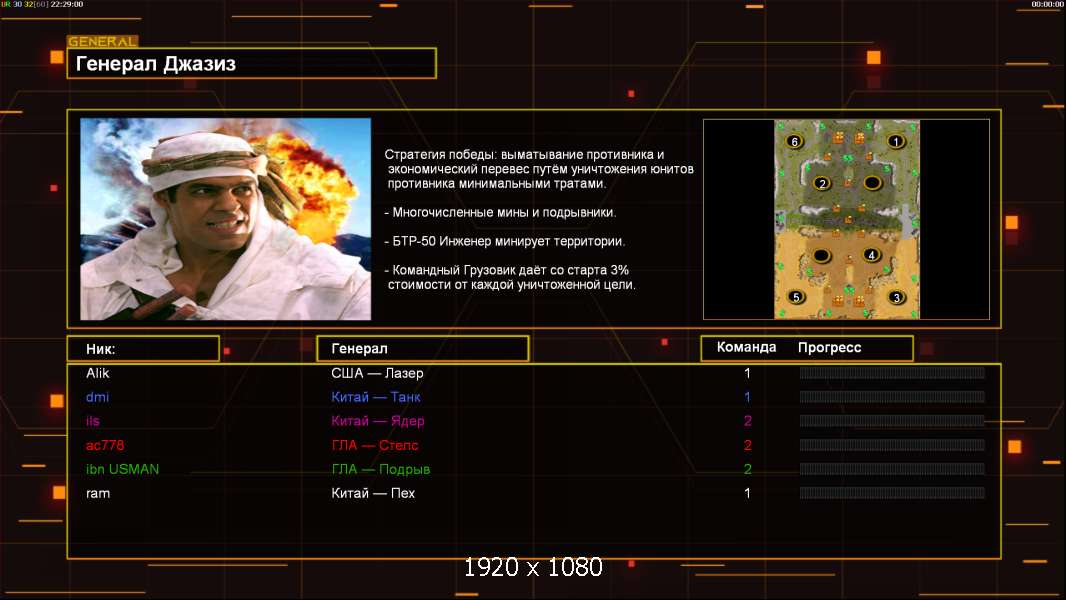Viewport: 1066px width, 600px height.
Task: Click the progress bar in ibn USMAN's row
Action: [892, 469]
